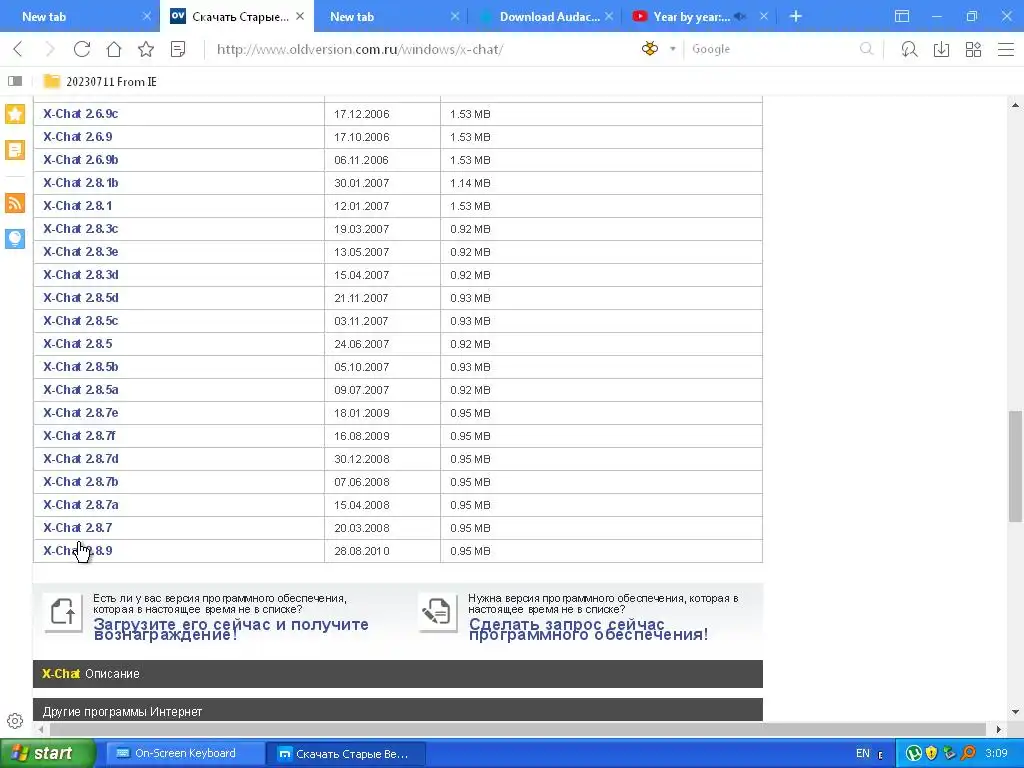This screenshot has height=768, width=1024.
Task: Click the scrollbar up arrow
Action: pos(1015,104)
